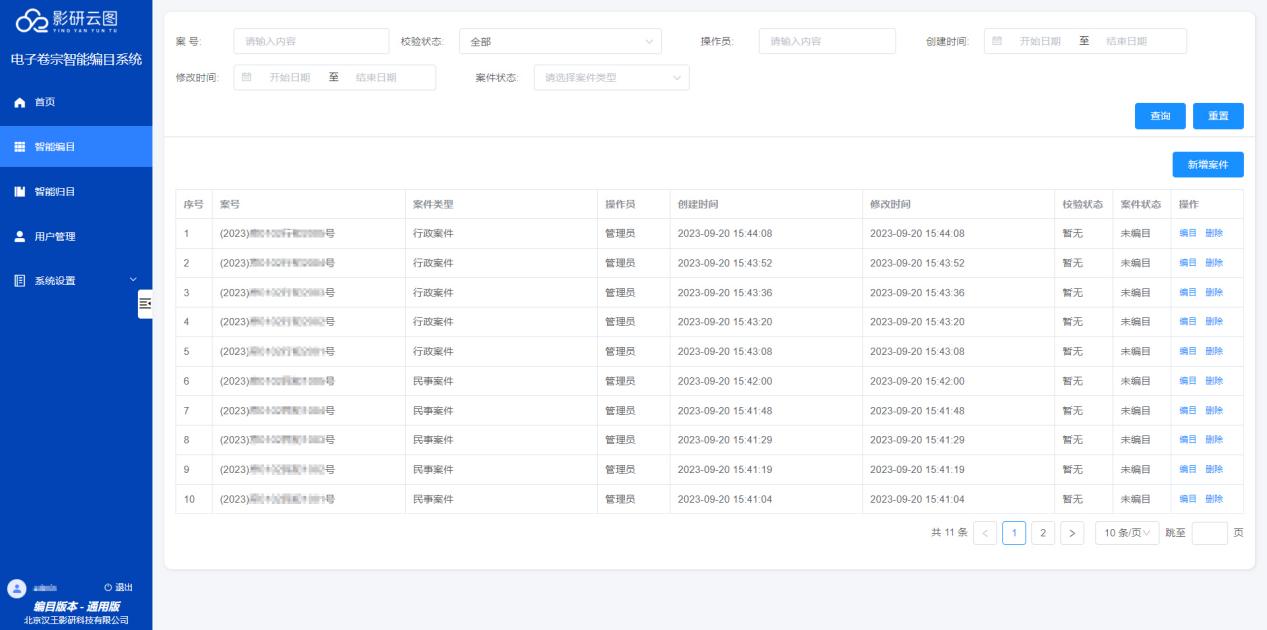This screenshot has height=630, width=1267.
Task: Click the 智能归目 sidebar icon
Action: point(19,192)
